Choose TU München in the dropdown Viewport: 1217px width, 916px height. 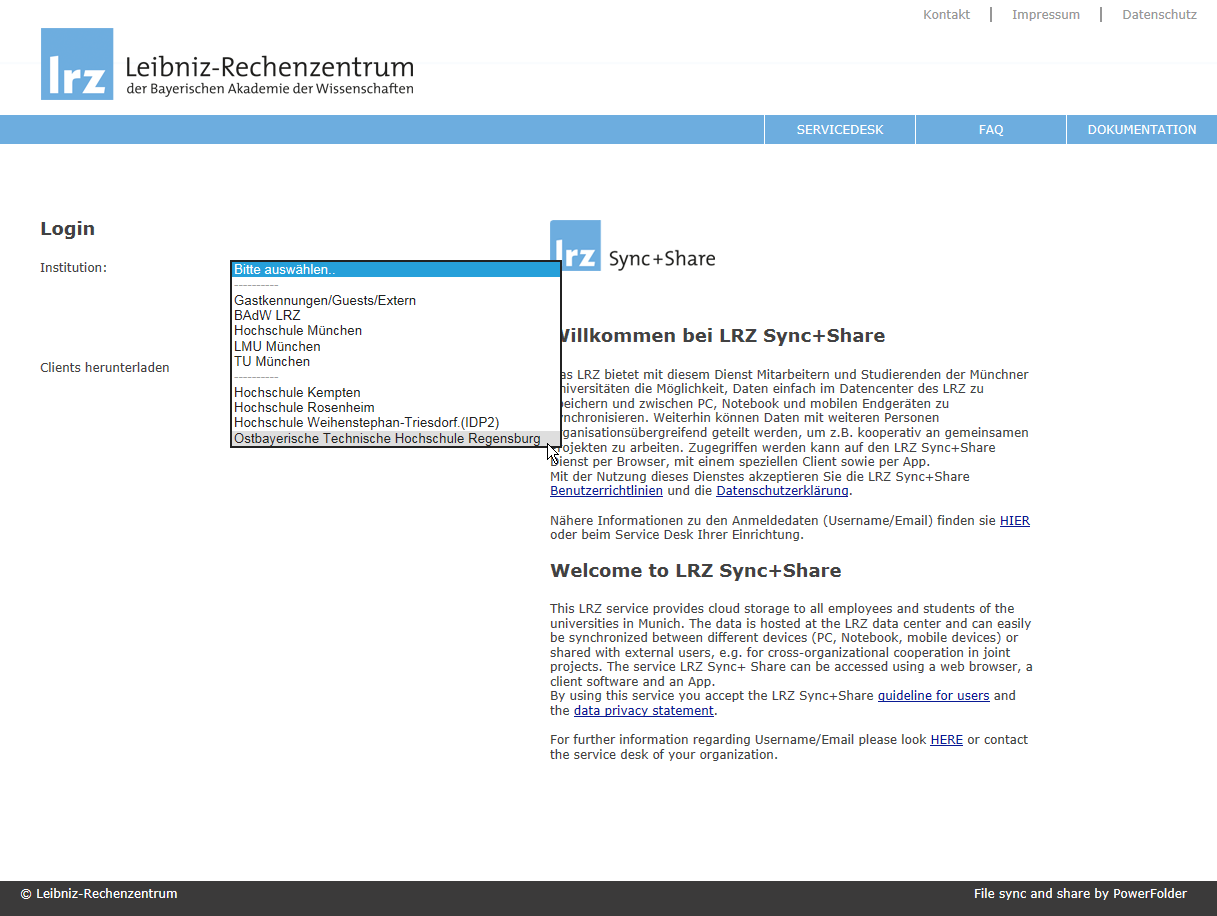click(272, 361)
